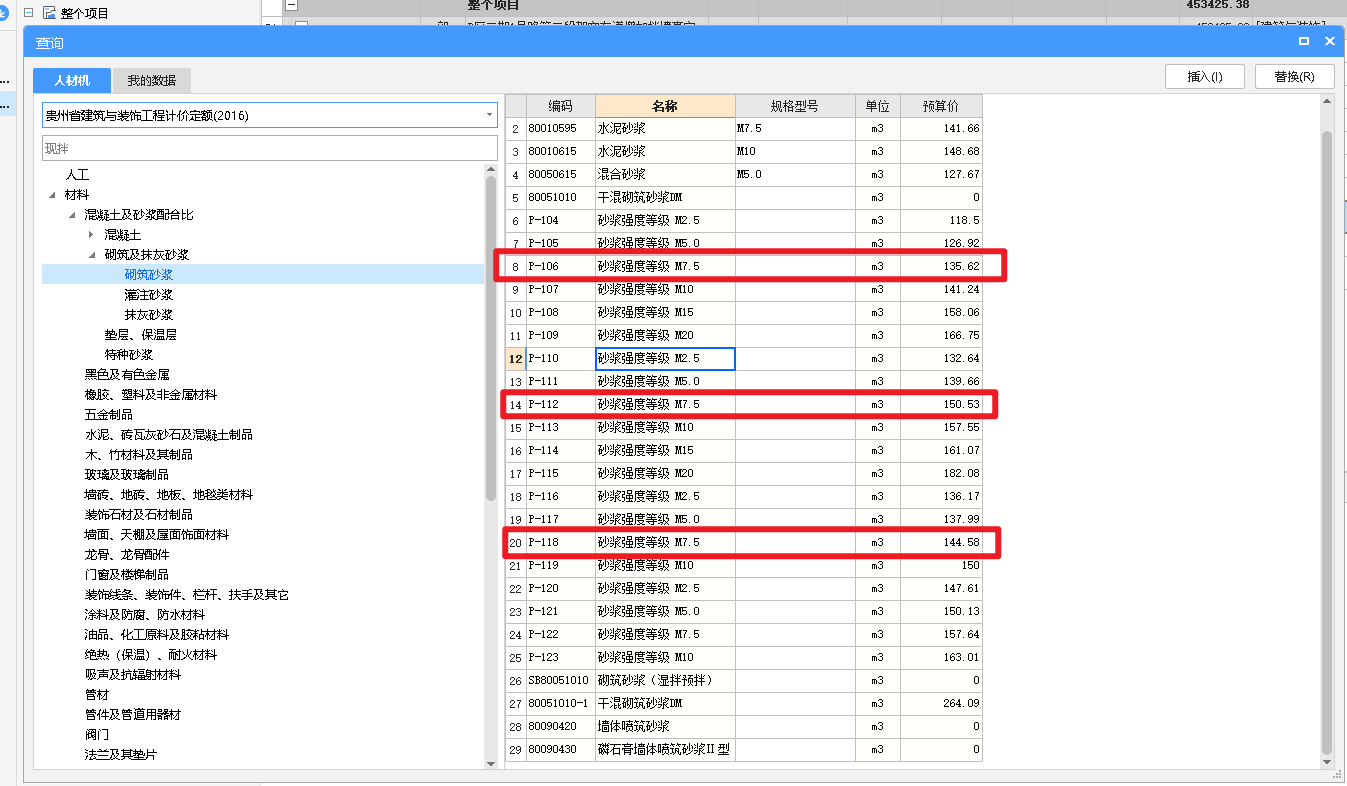Viewport: 1347px width, 786px height.
Task: Sort by the 编码 column header
Action: [x=560, y=106]
